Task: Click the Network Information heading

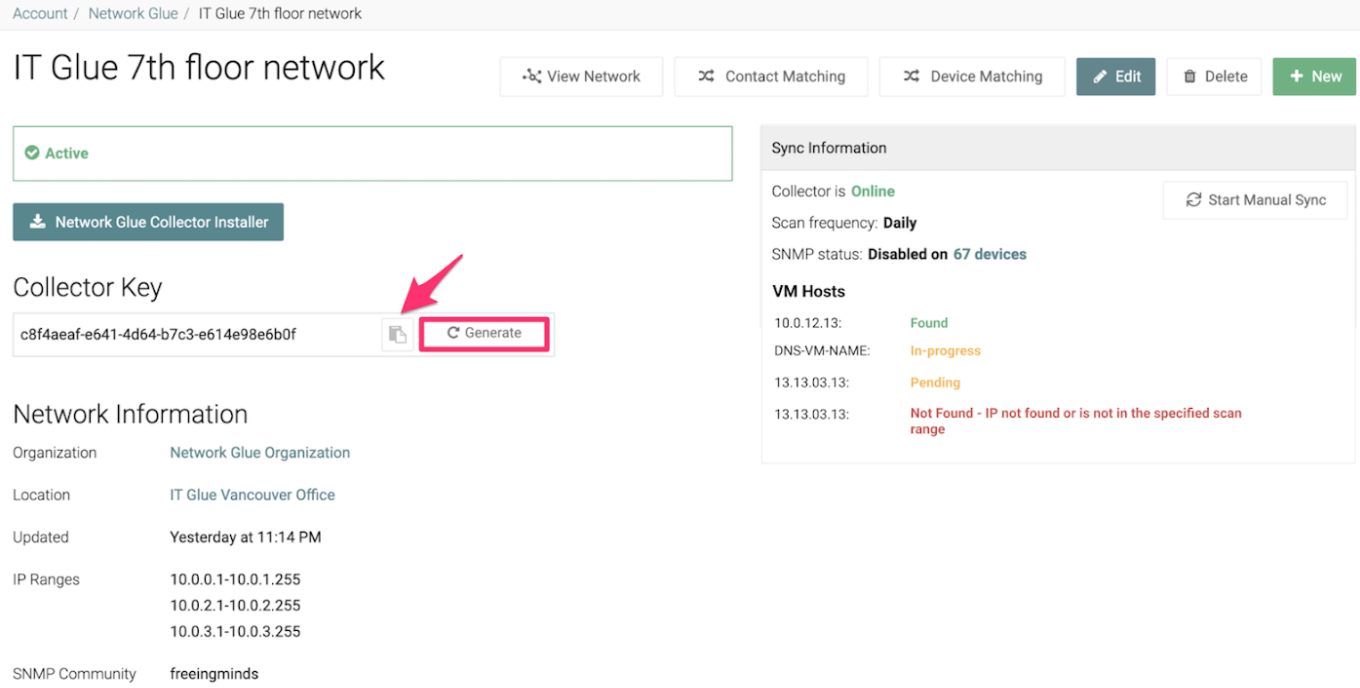Action: (x=130, y=414)
